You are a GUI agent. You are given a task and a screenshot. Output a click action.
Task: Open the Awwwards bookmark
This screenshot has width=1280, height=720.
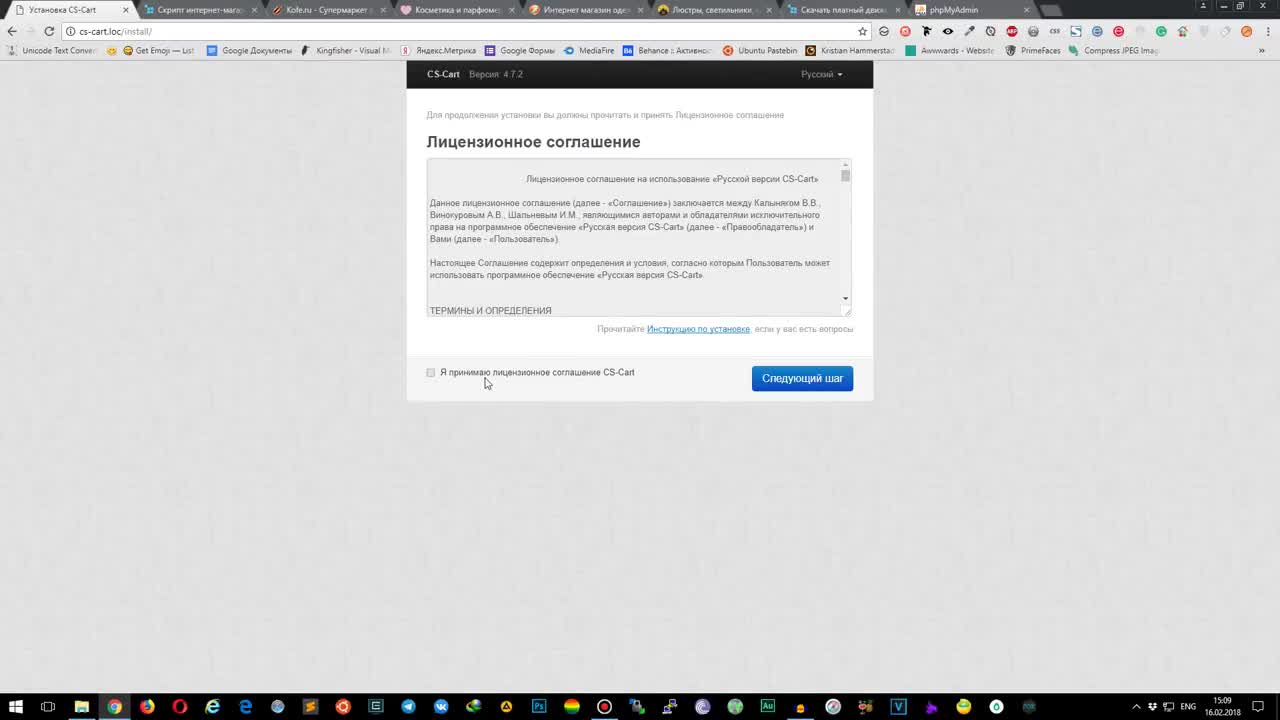pos(949,50)
